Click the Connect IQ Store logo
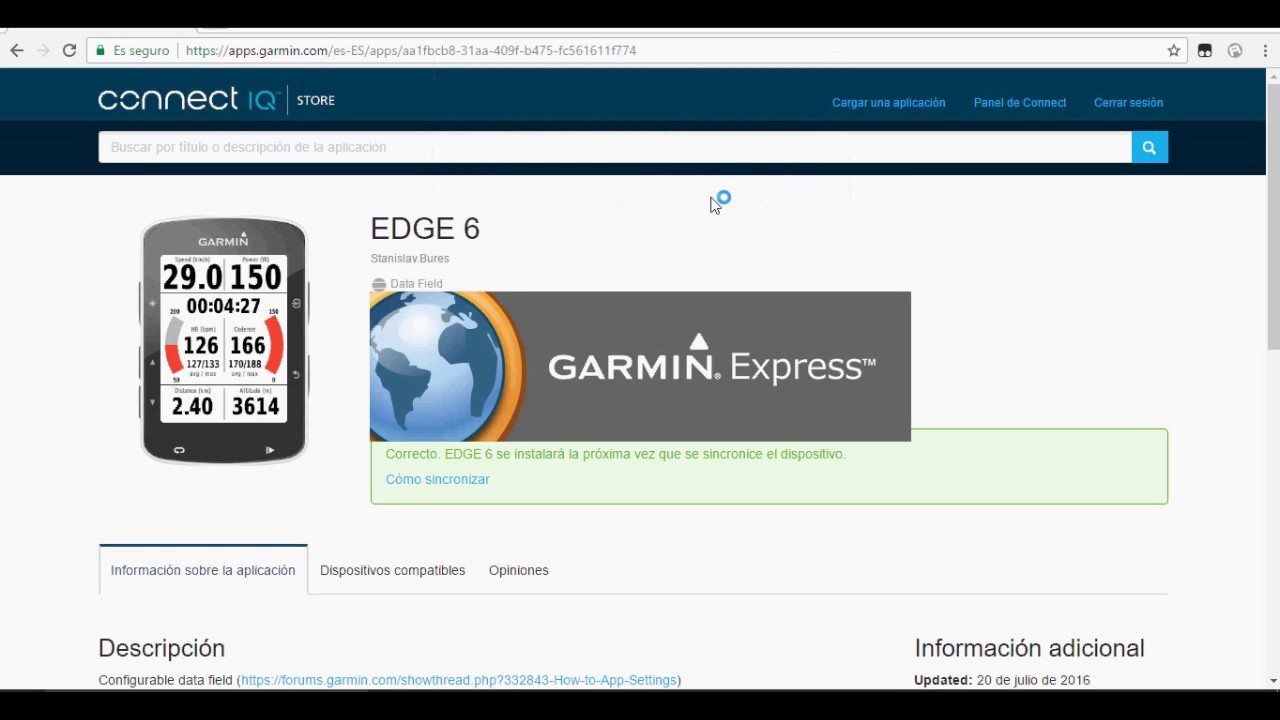Image resolution: width=1280 pixels, height=720 pixels. point(216,100)
